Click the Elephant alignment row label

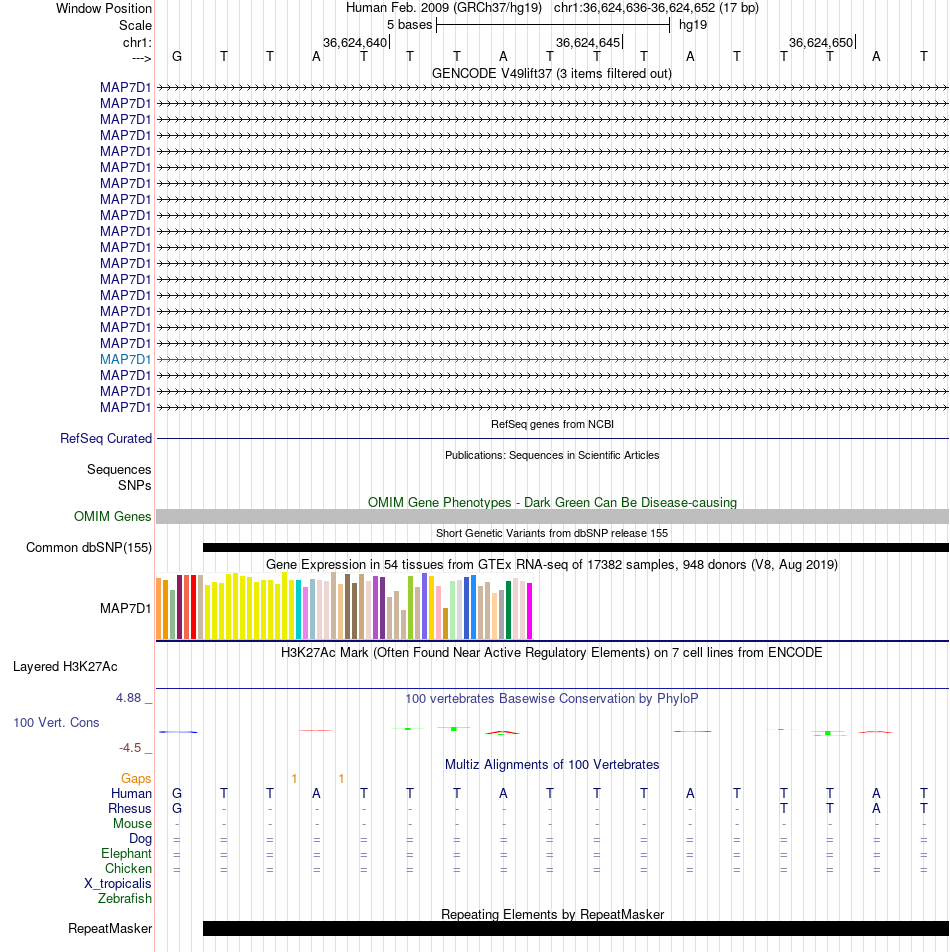(126, 854)
